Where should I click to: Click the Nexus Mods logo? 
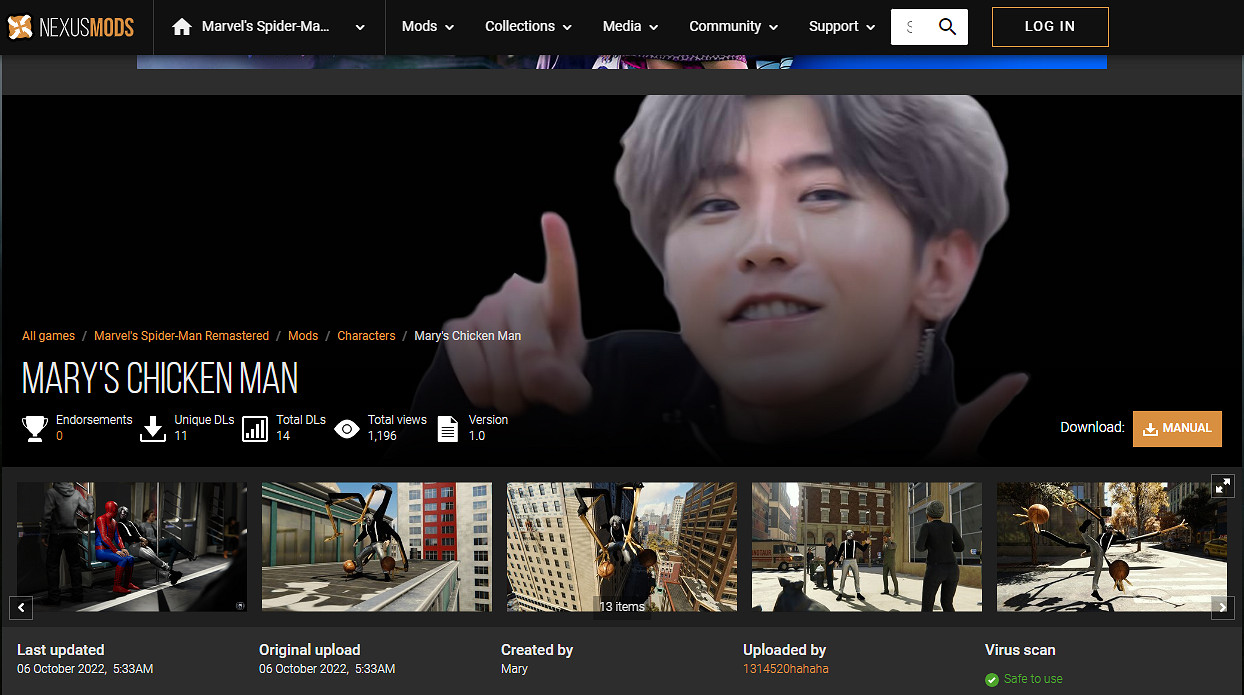71,27
